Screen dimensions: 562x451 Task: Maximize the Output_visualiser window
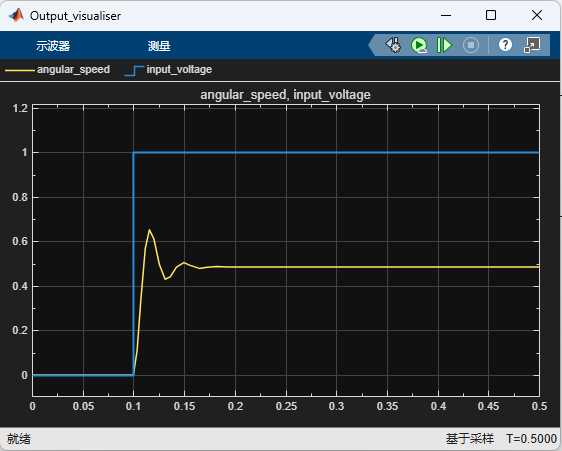tap(491, 15)
